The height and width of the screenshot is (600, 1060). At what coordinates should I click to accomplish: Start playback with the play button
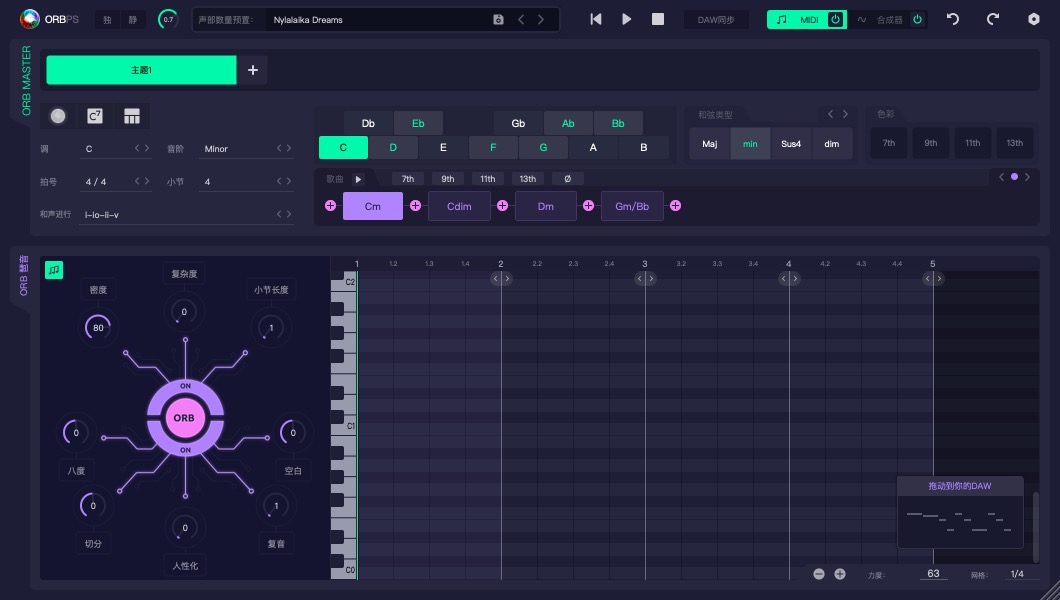627,20
